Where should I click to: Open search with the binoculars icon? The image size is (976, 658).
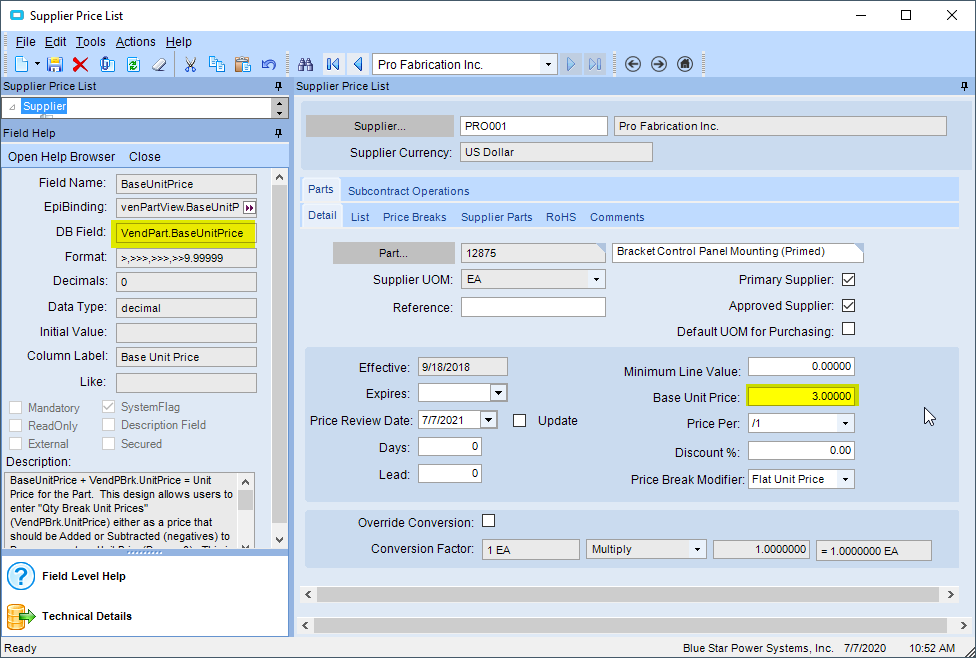[x=305, y=64]
